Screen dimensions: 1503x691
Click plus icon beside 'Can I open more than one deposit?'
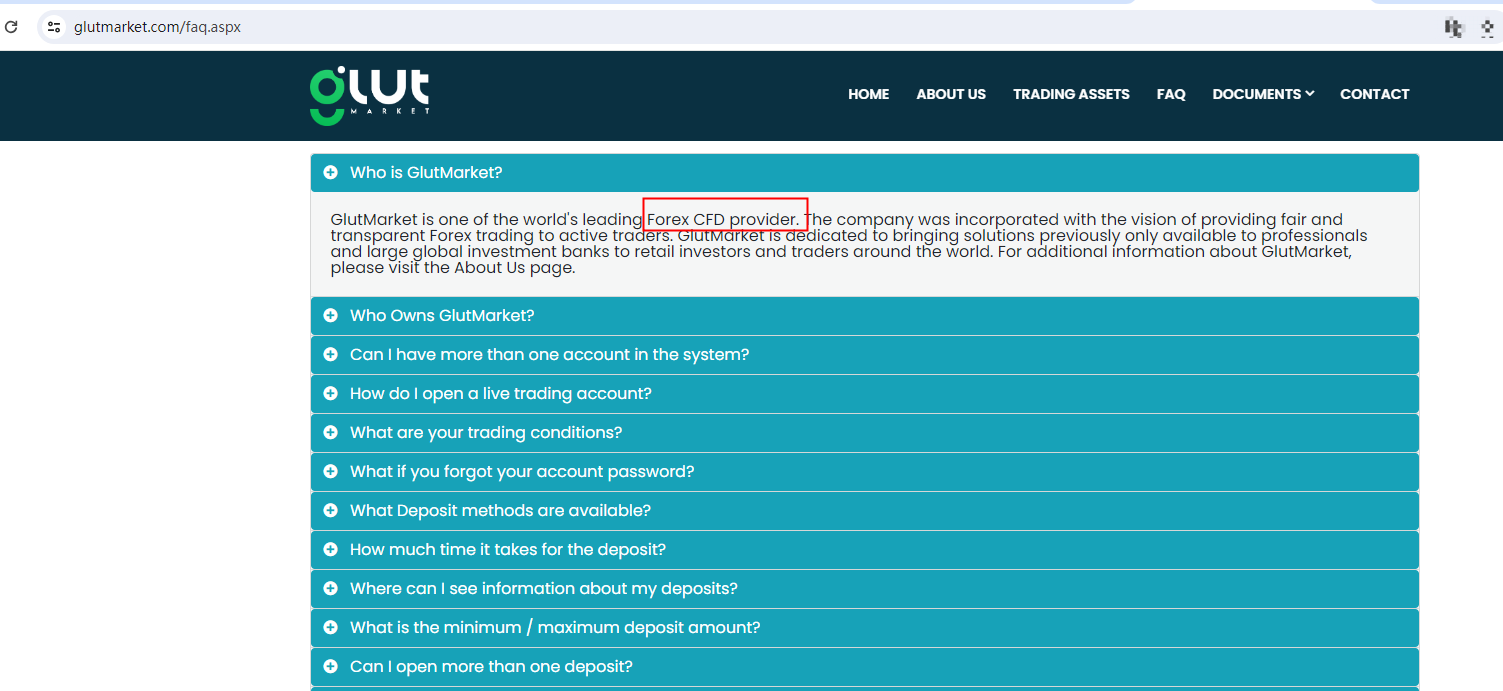click(331, 667)
